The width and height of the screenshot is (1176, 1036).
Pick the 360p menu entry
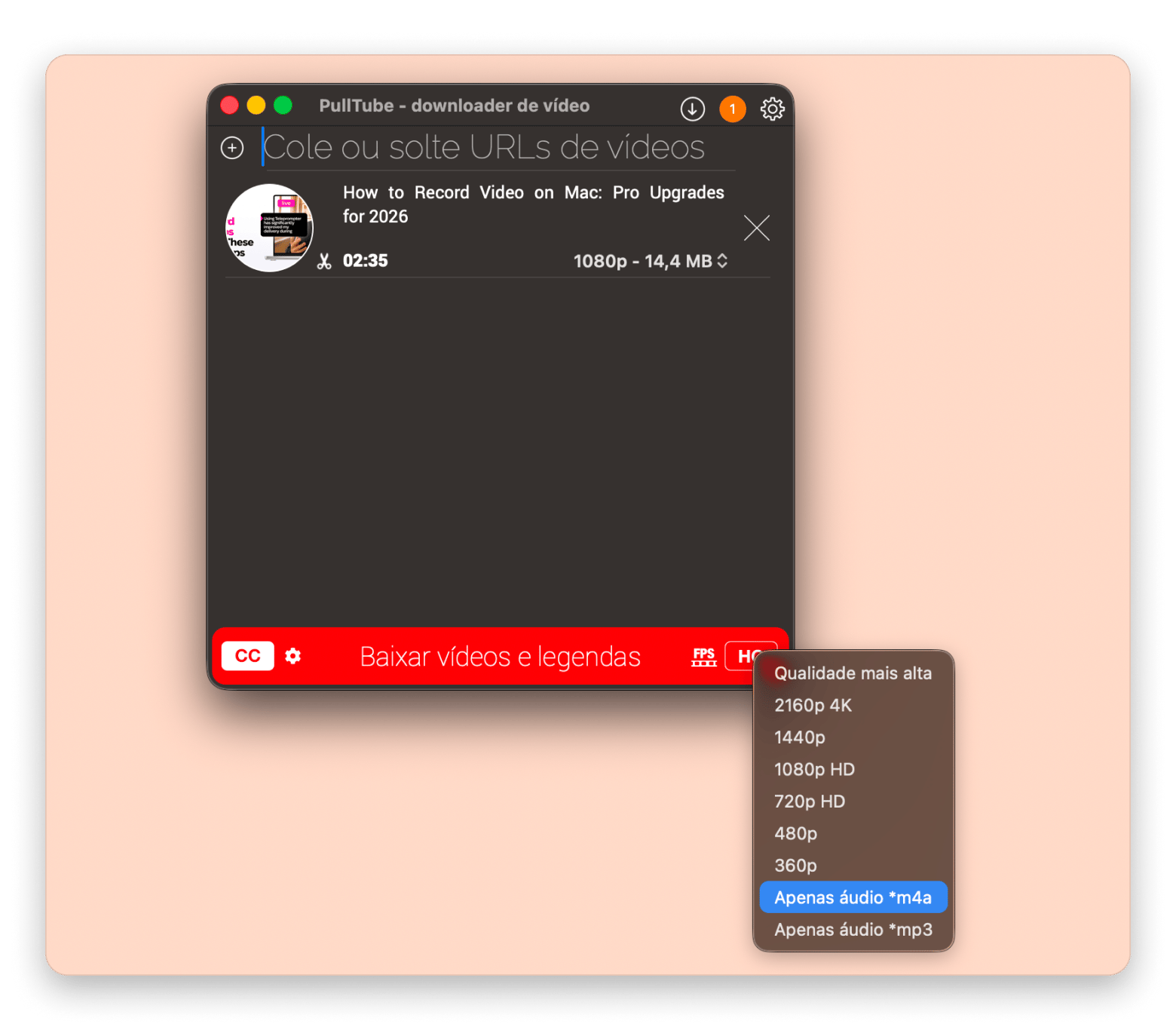click(x=853, y=866)
